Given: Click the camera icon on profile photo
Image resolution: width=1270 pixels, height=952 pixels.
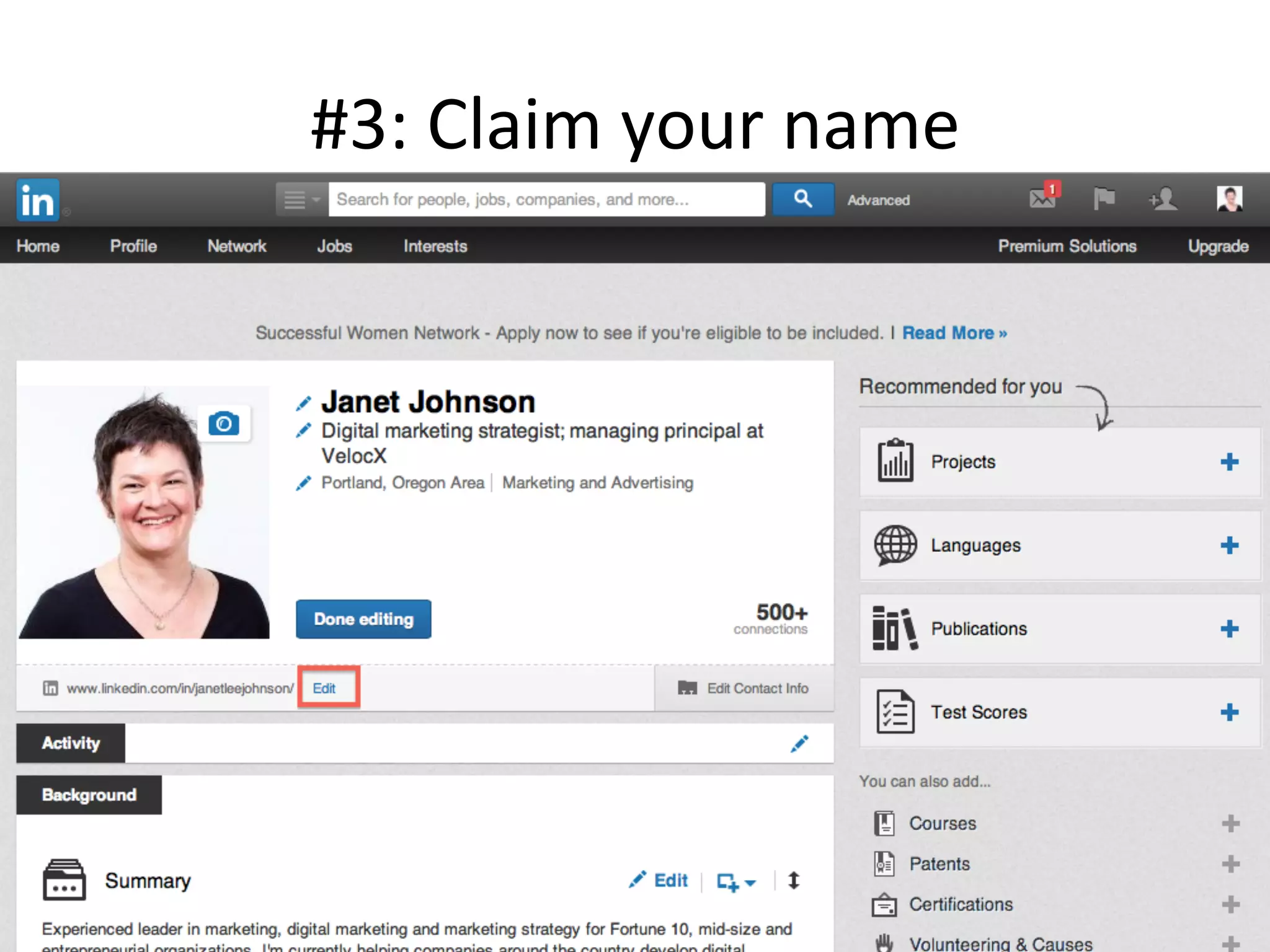Looking at the screenshot, I should 224,424.
